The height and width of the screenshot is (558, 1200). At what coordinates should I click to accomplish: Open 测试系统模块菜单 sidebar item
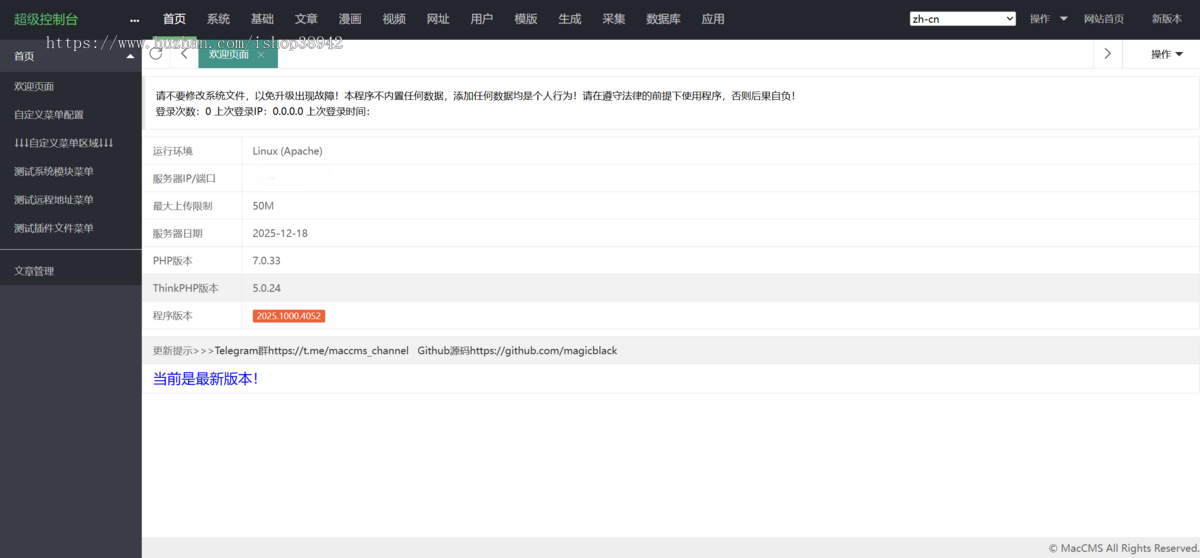click(x=54, y=171)
